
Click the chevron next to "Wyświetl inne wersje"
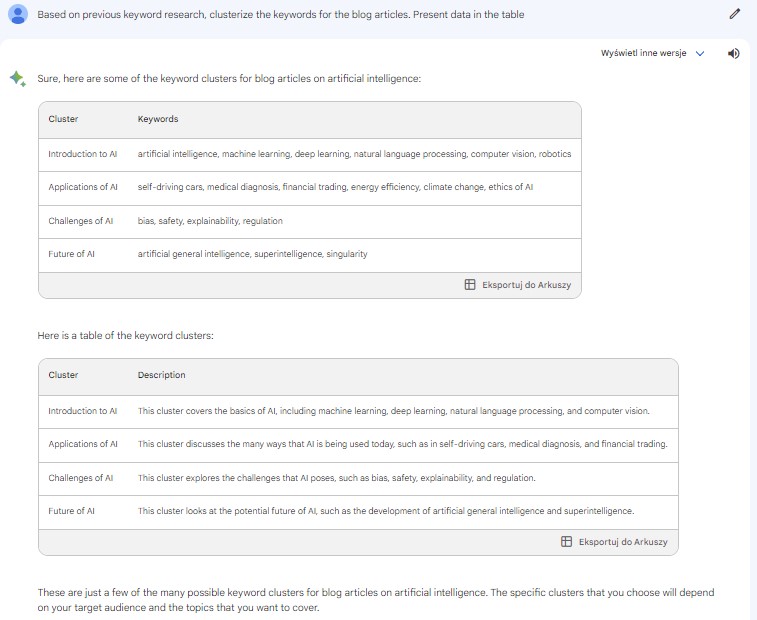click(x=700, y=54)
